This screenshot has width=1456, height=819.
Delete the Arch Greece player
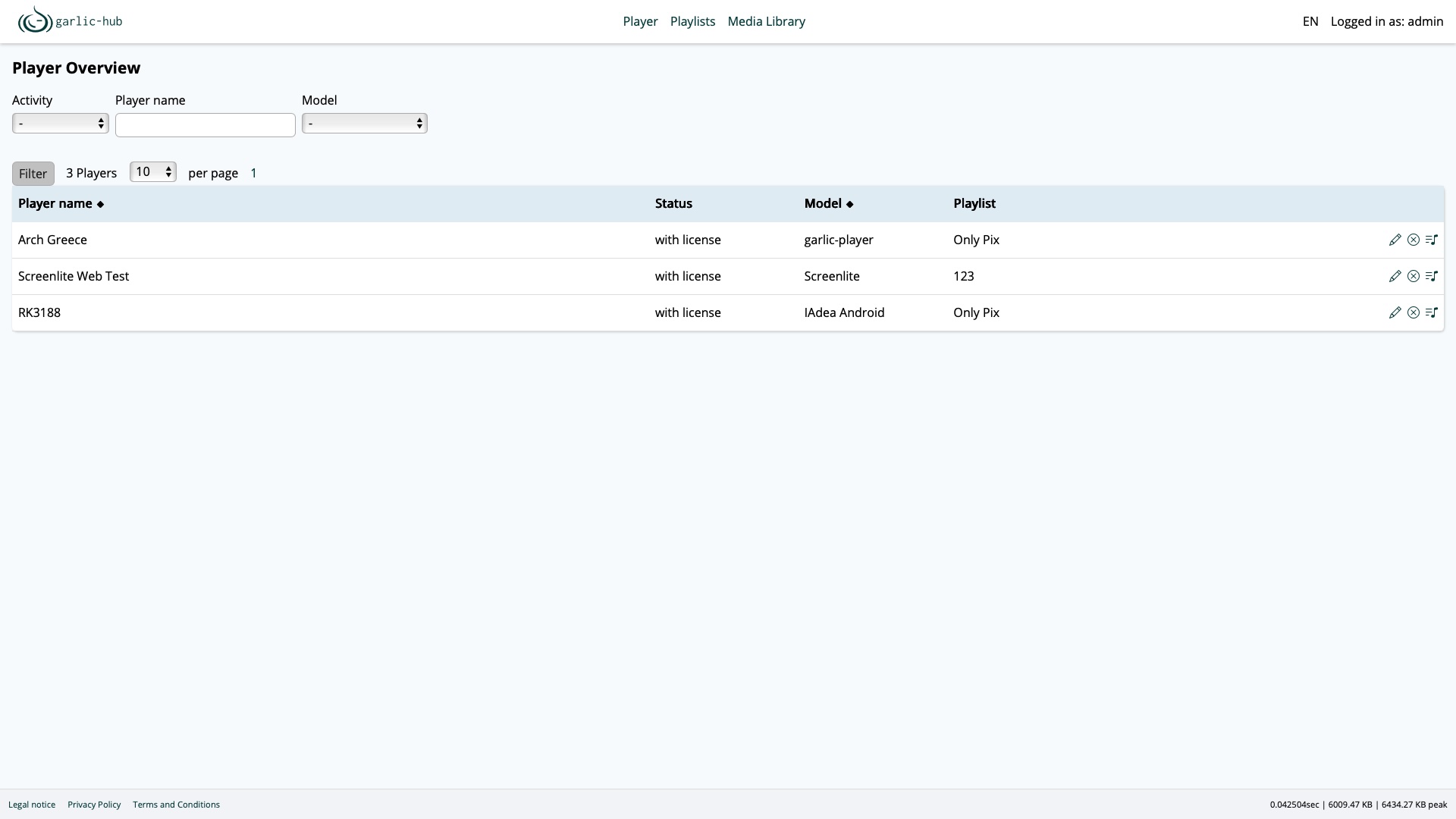pos(1413,240)
